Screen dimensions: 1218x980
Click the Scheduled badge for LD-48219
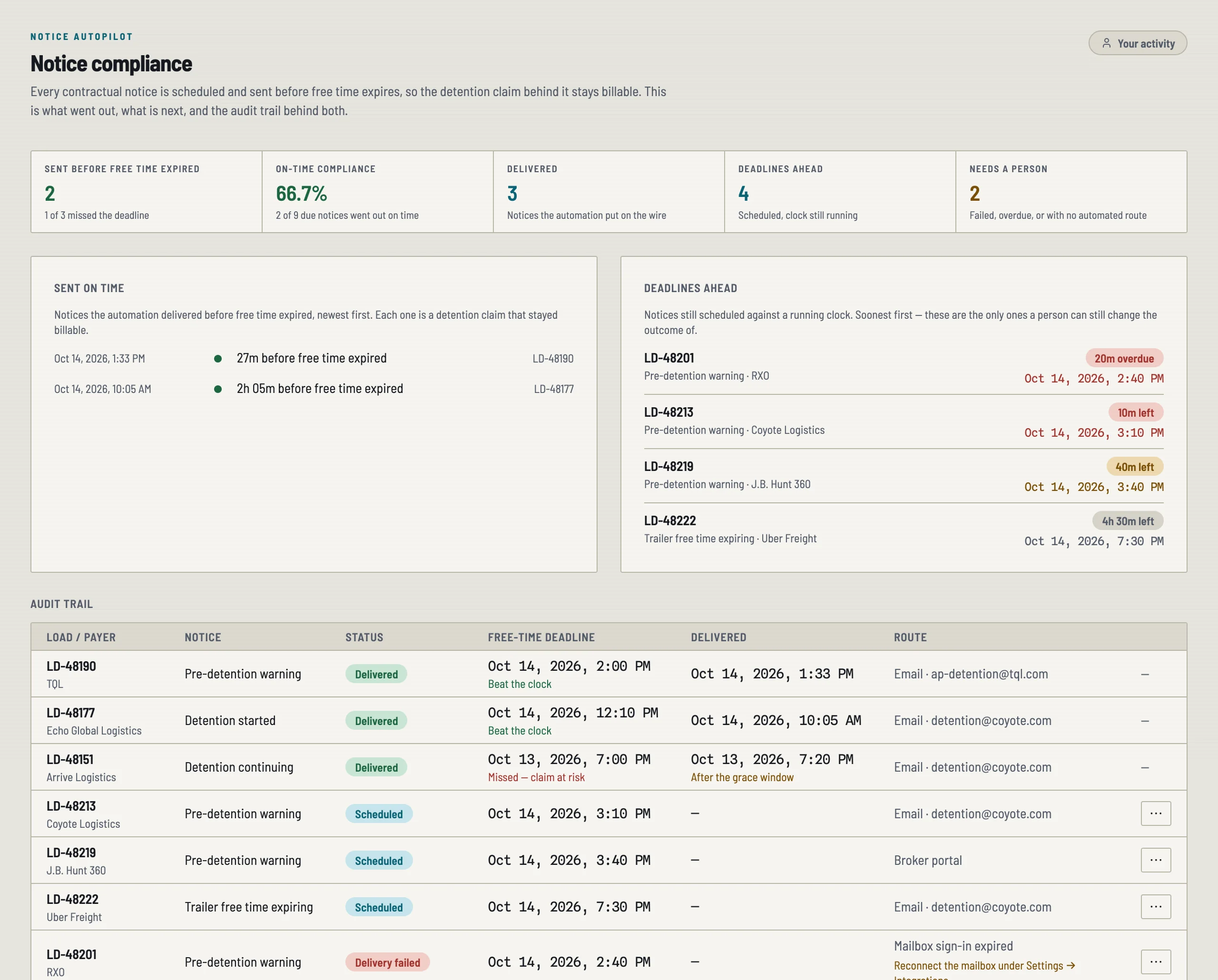tap(379, 860)
